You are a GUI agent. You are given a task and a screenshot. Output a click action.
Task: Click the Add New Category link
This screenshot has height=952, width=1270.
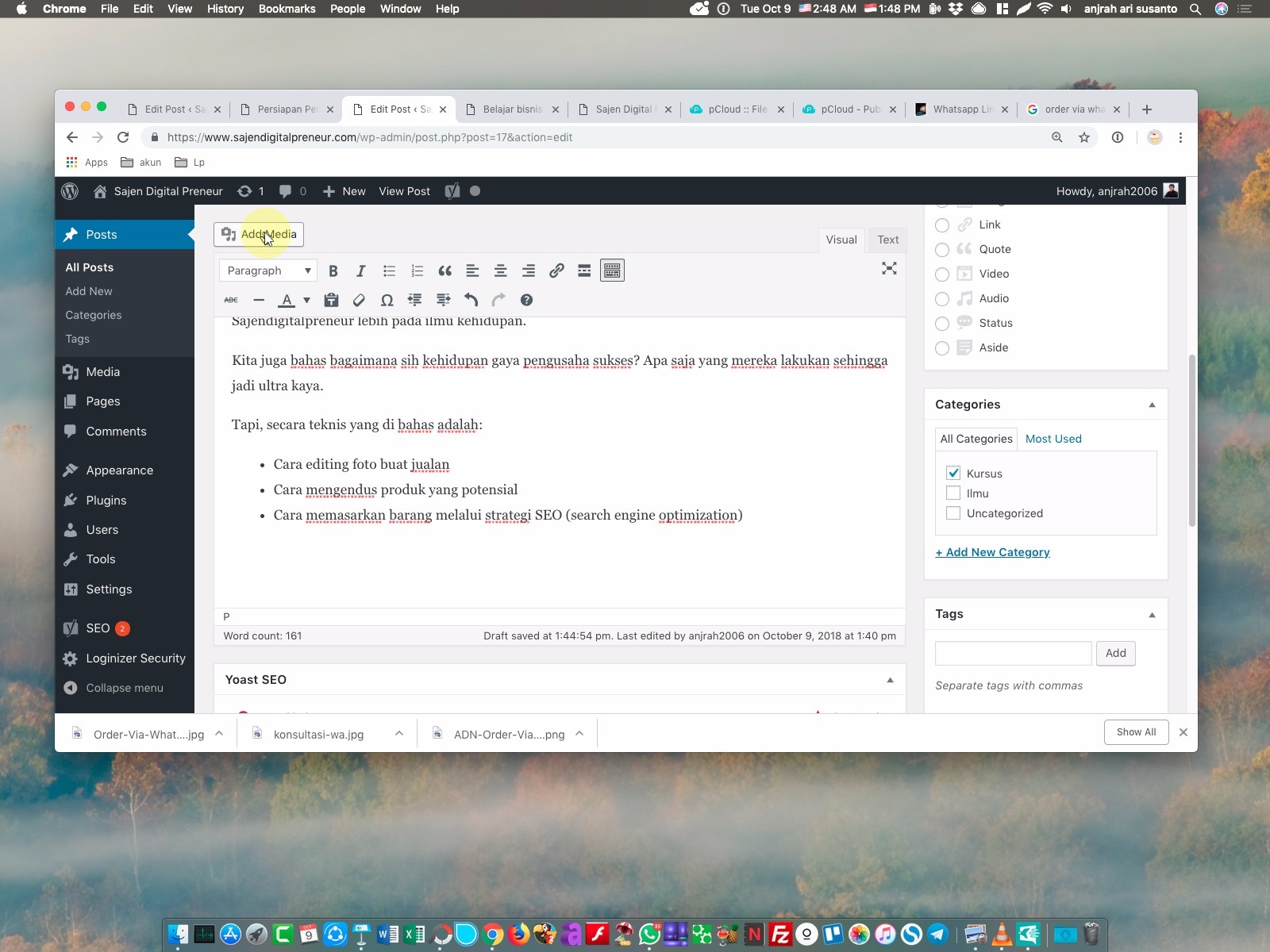coord(992,552)
